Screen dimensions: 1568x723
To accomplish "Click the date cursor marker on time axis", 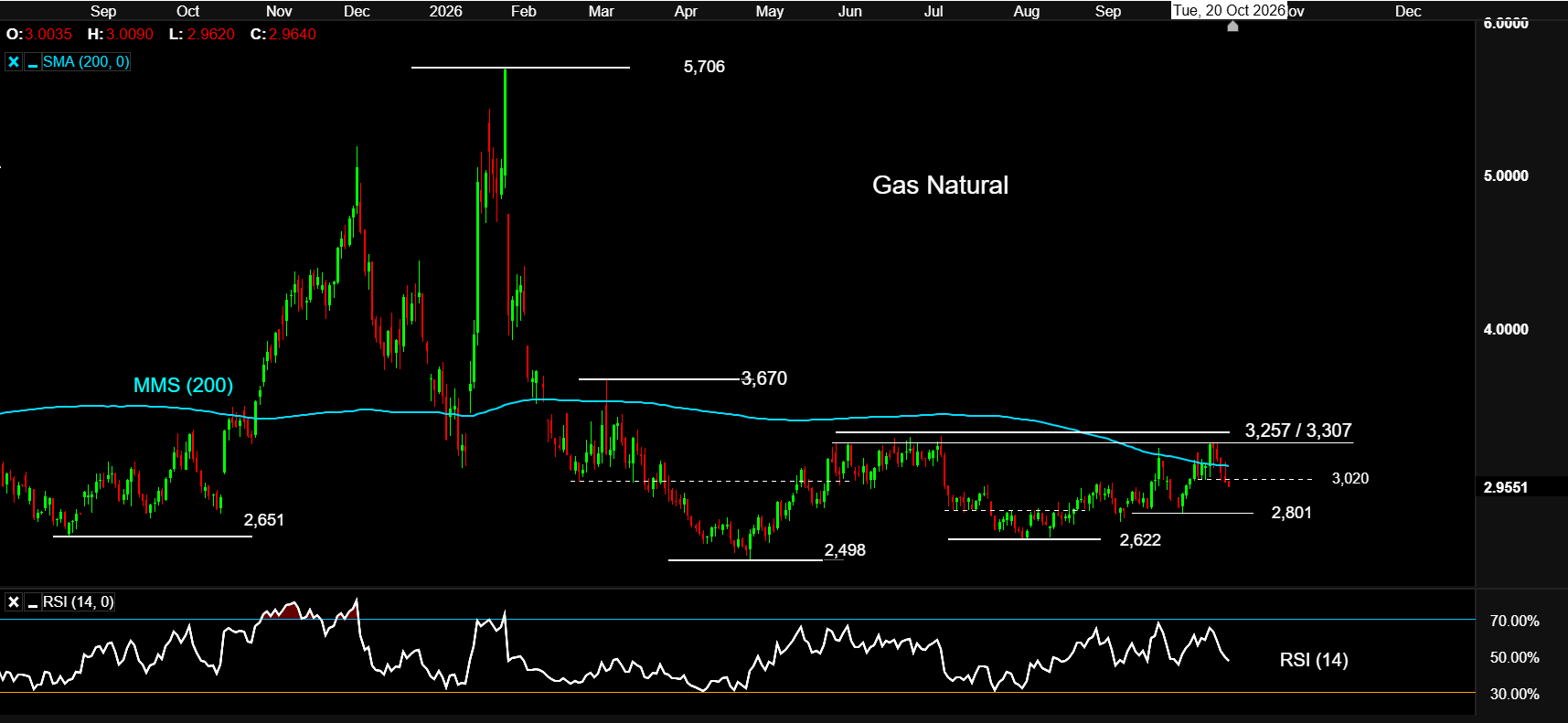I will [1232, 27].
